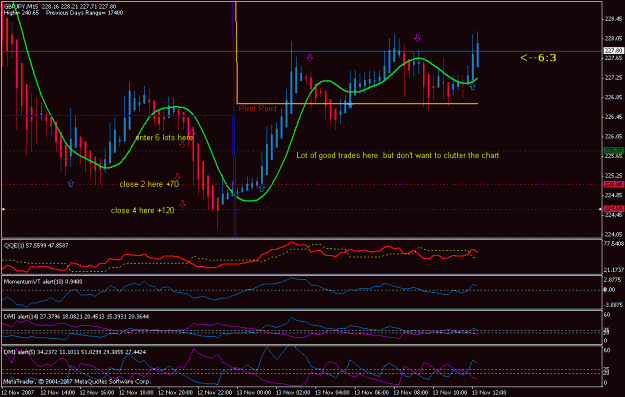Click the white 227.80 current price tag
Image resolution: width=625 pixels, height=397 pixels.
pos(613,51)
